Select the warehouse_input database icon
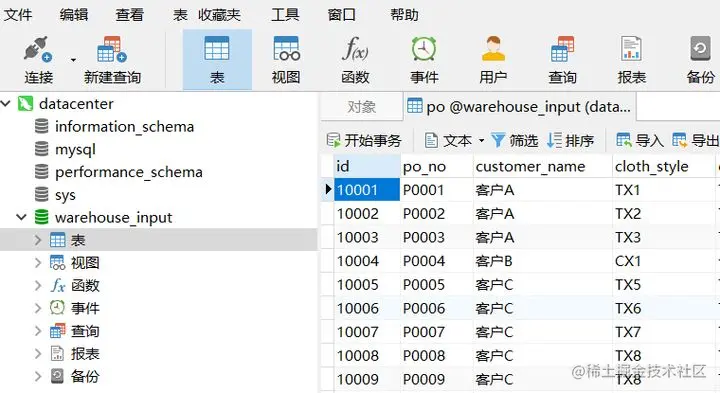The width and height of the screenshot is (720, 393). pos(41,217)
